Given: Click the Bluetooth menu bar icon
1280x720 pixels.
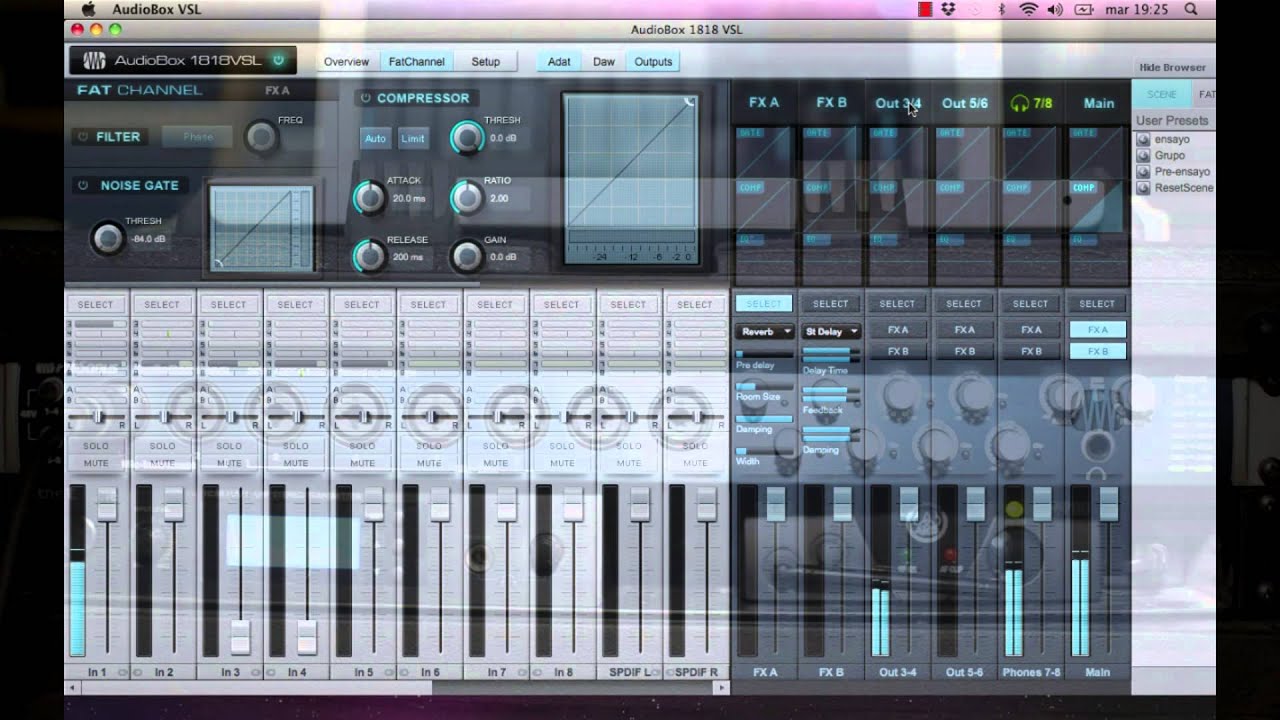Looking at the screenshot, I should (x=1002, y=9).
